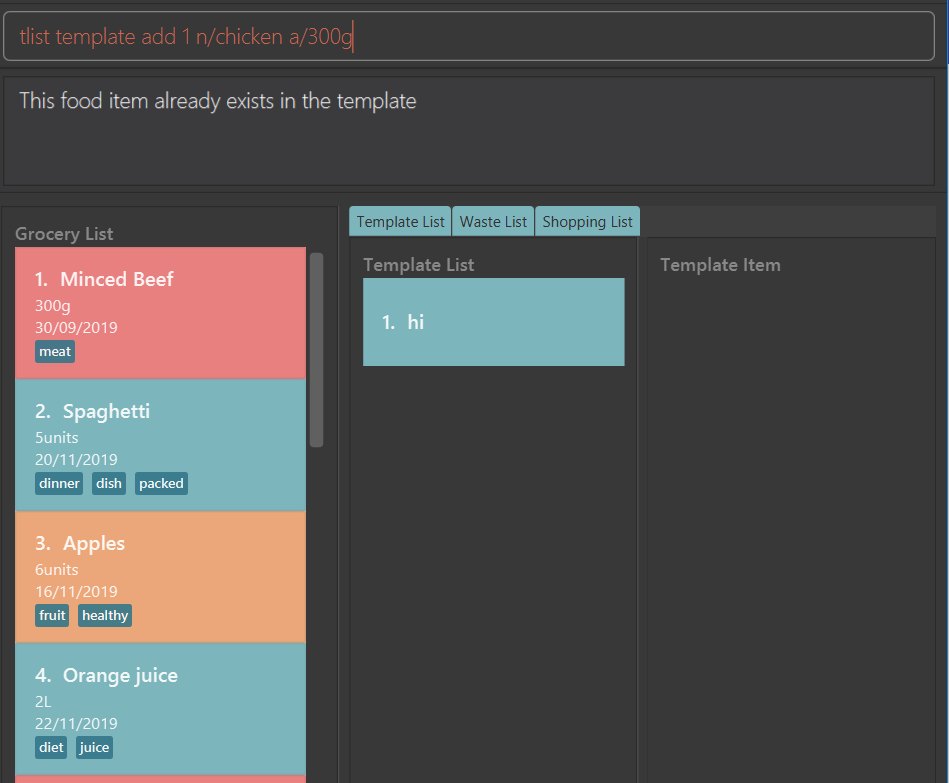The height and width of the screenshot is (783, 949).
Task: Click the 'meat' tag on Minced Beef
Action: (x=55, y=352)
